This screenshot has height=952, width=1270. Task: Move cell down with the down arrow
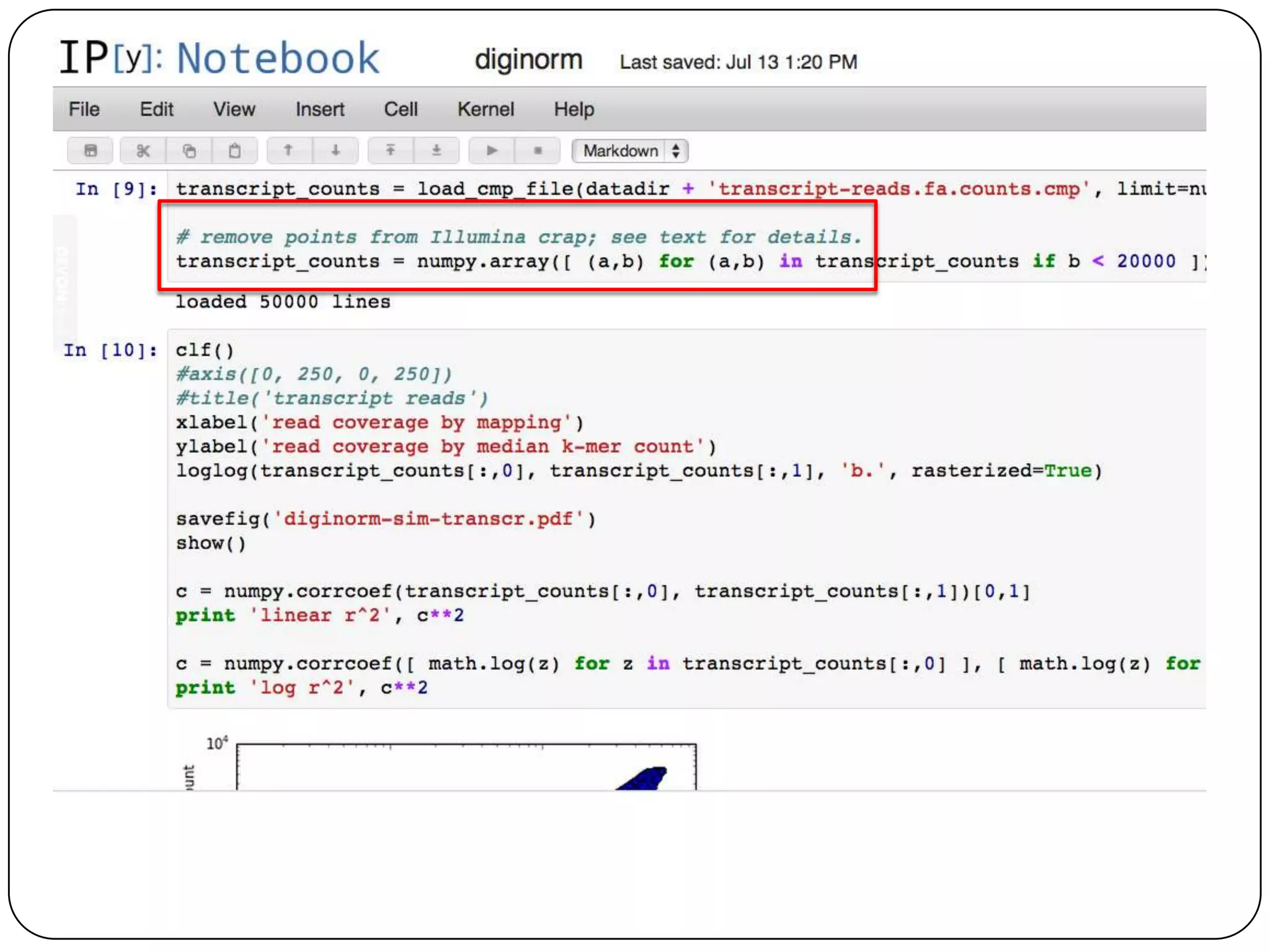[335, 151]
